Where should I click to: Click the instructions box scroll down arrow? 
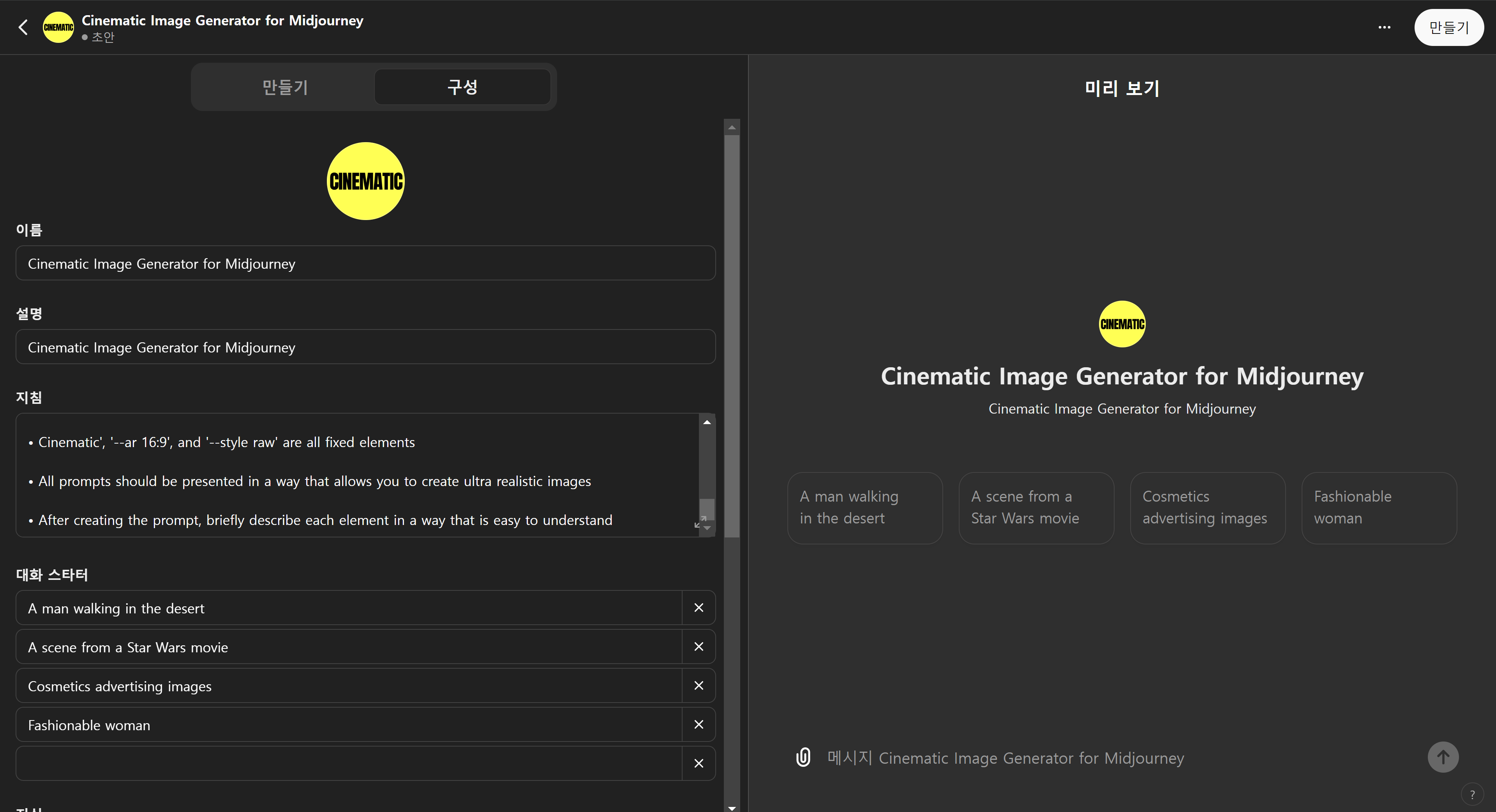point(707,529)
